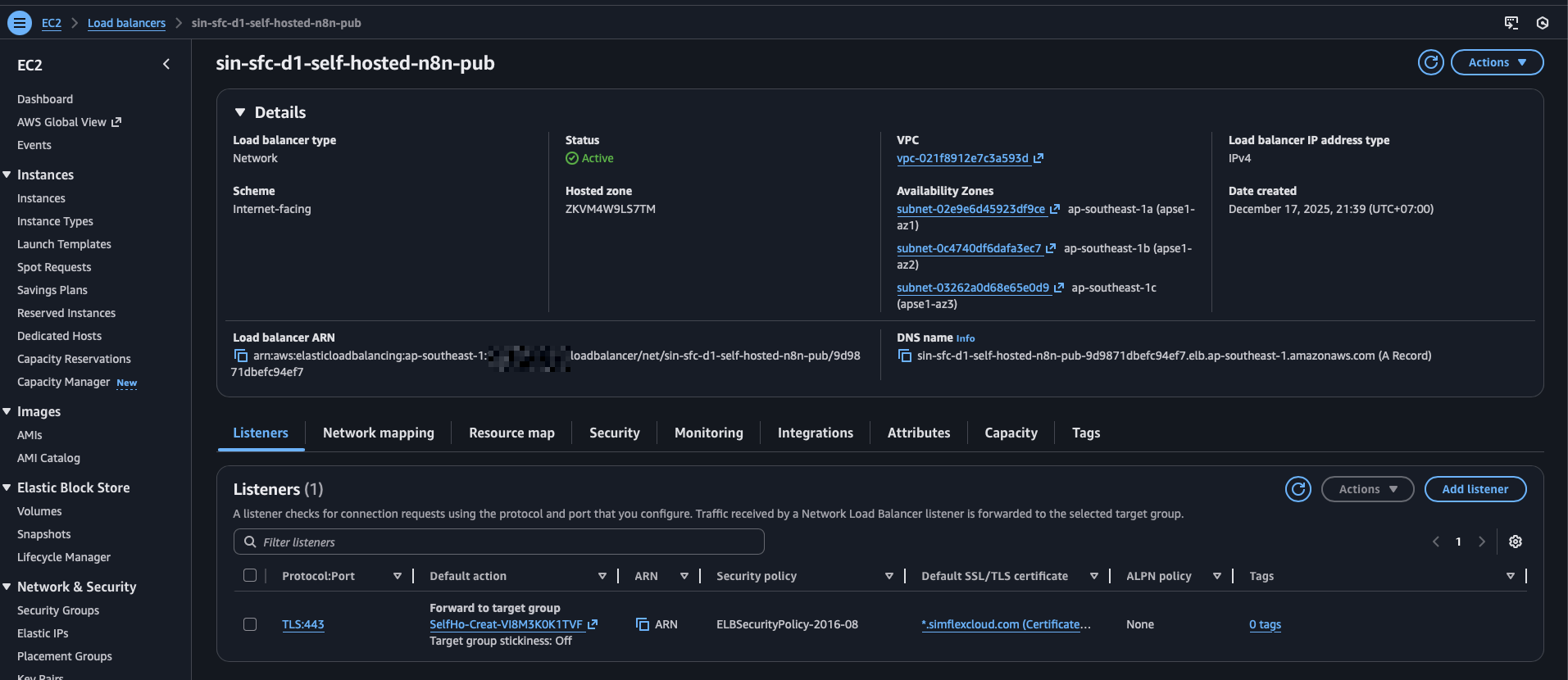Switch to the Attributes tab
Screen dimensions: 1568x680
click(919, 433)
